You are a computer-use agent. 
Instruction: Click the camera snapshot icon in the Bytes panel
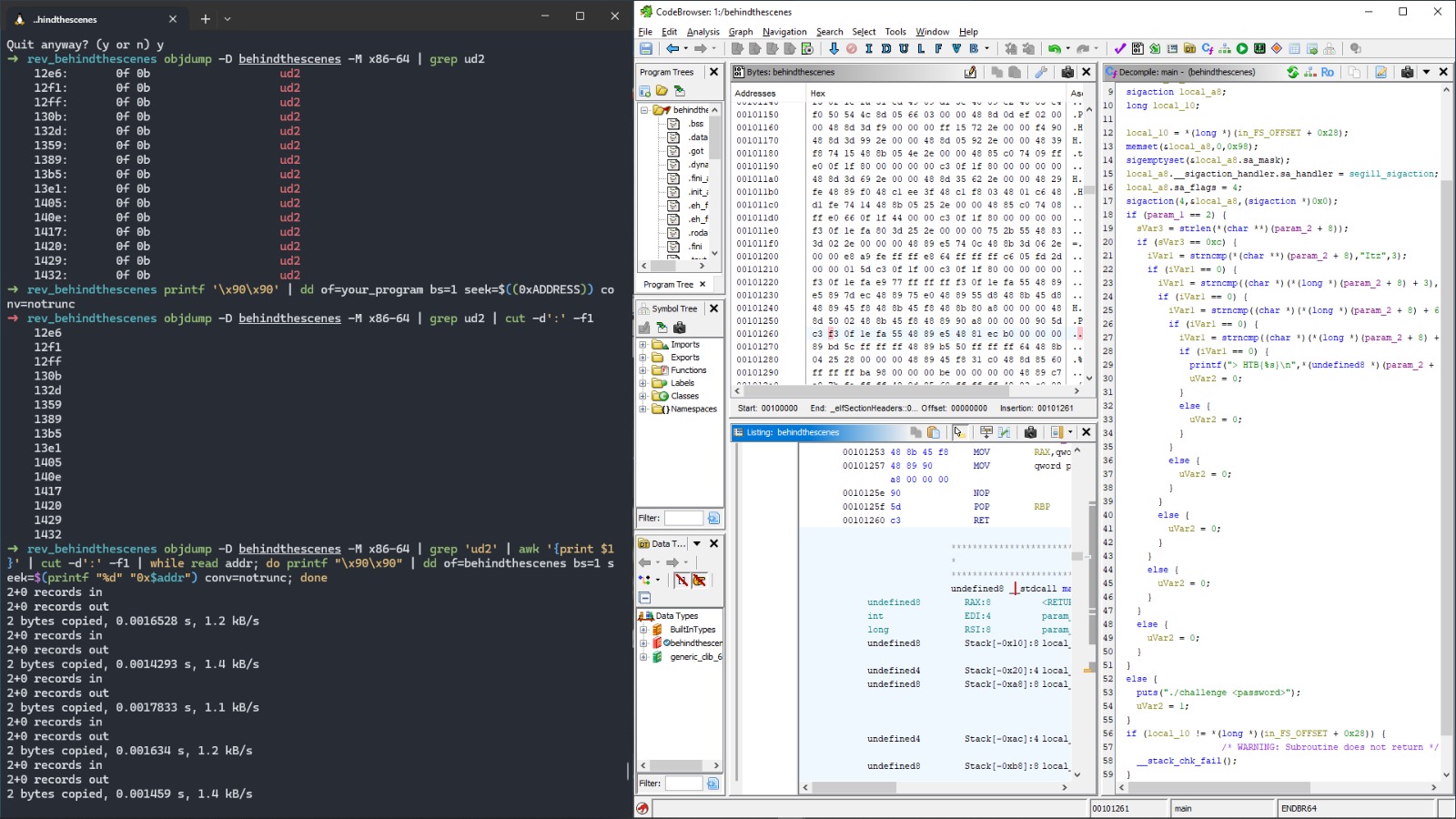tap(1067, 72)
